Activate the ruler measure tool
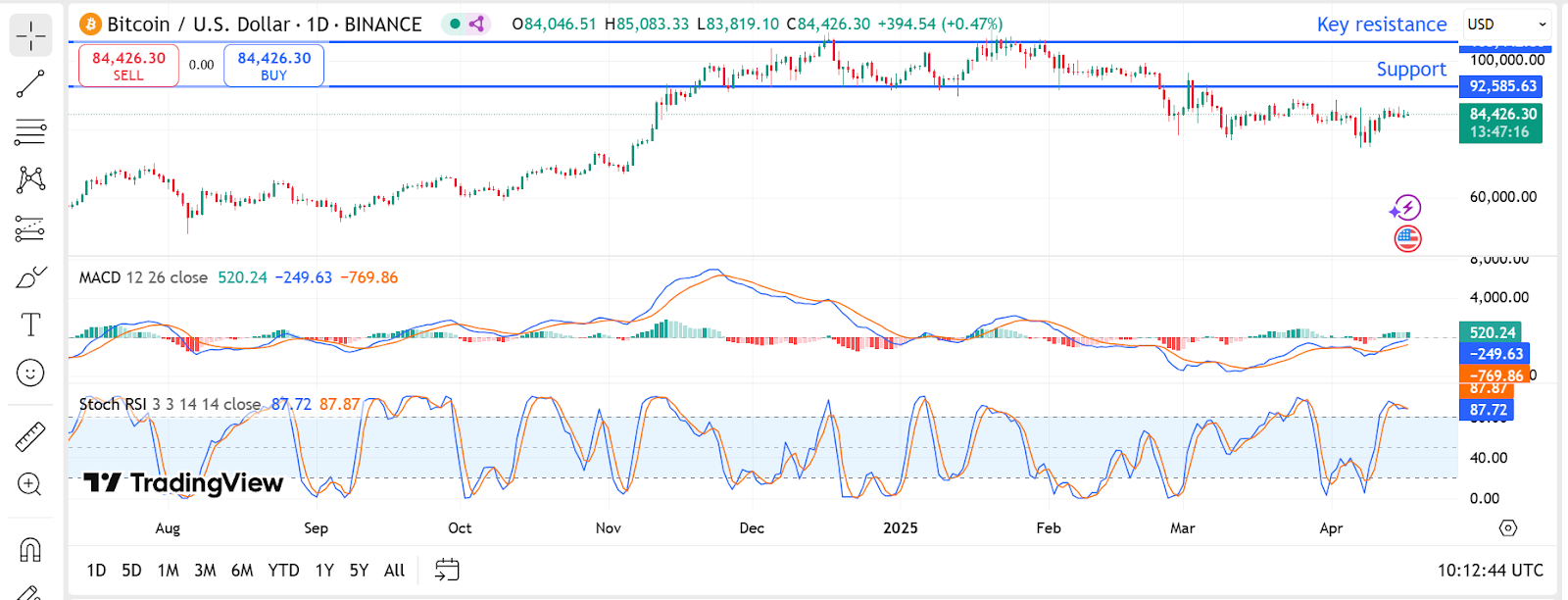 click(x=30, y=436)
